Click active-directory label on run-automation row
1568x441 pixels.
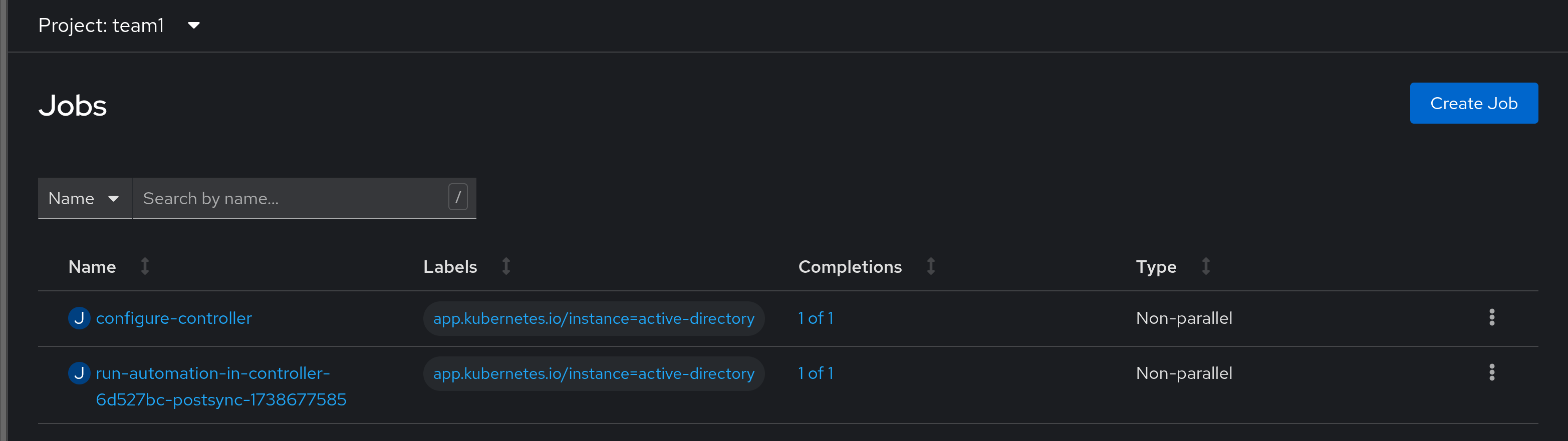(x=594, y=373)
